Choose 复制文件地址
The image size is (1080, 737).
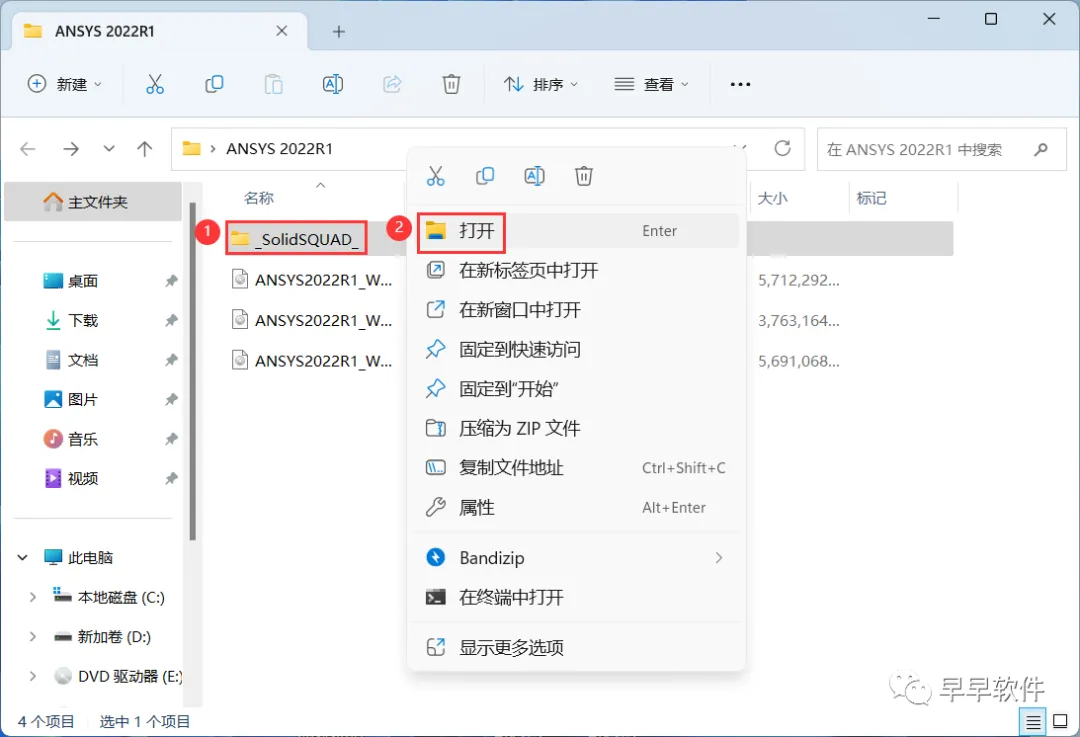coord(577,468)
